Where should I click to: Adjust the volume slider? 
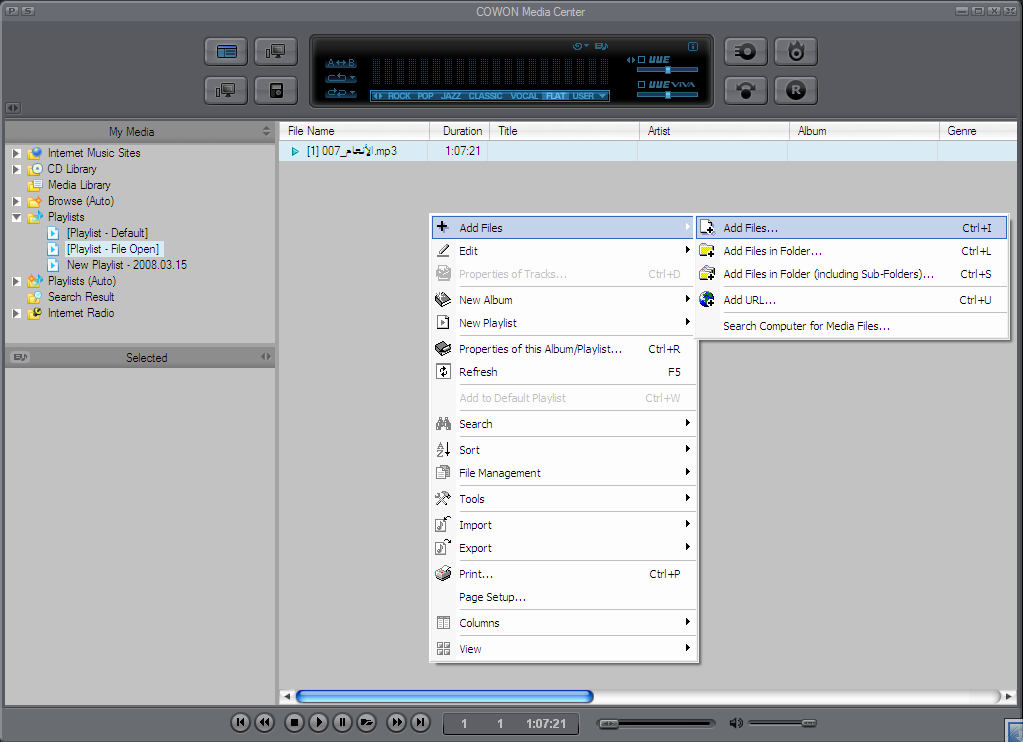782,723
